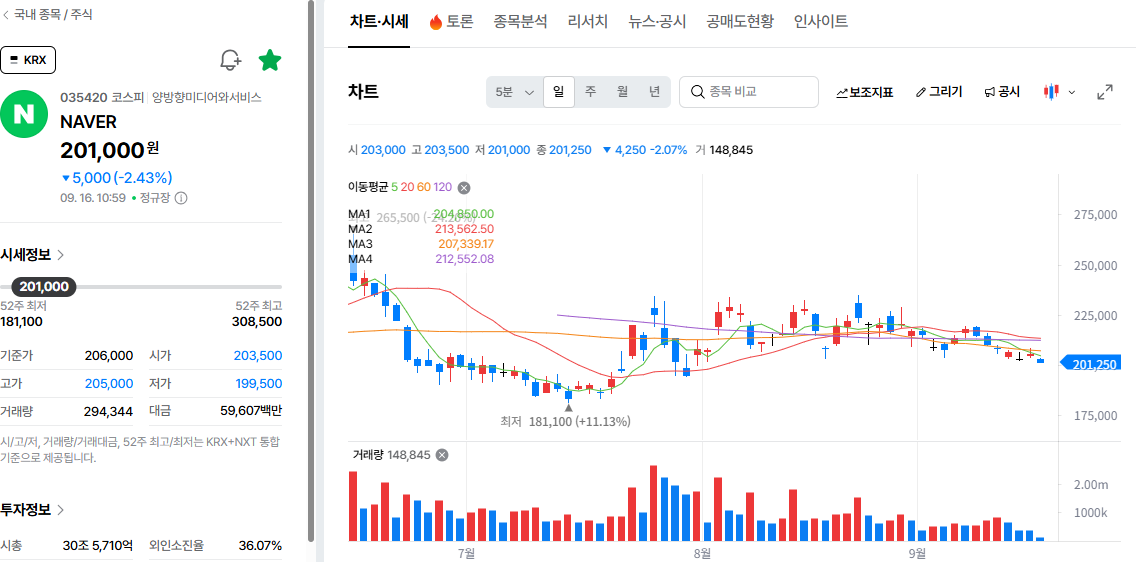Switch to 종목분석 tab
Screen dimensions: 1136x562
click(520, 22)
